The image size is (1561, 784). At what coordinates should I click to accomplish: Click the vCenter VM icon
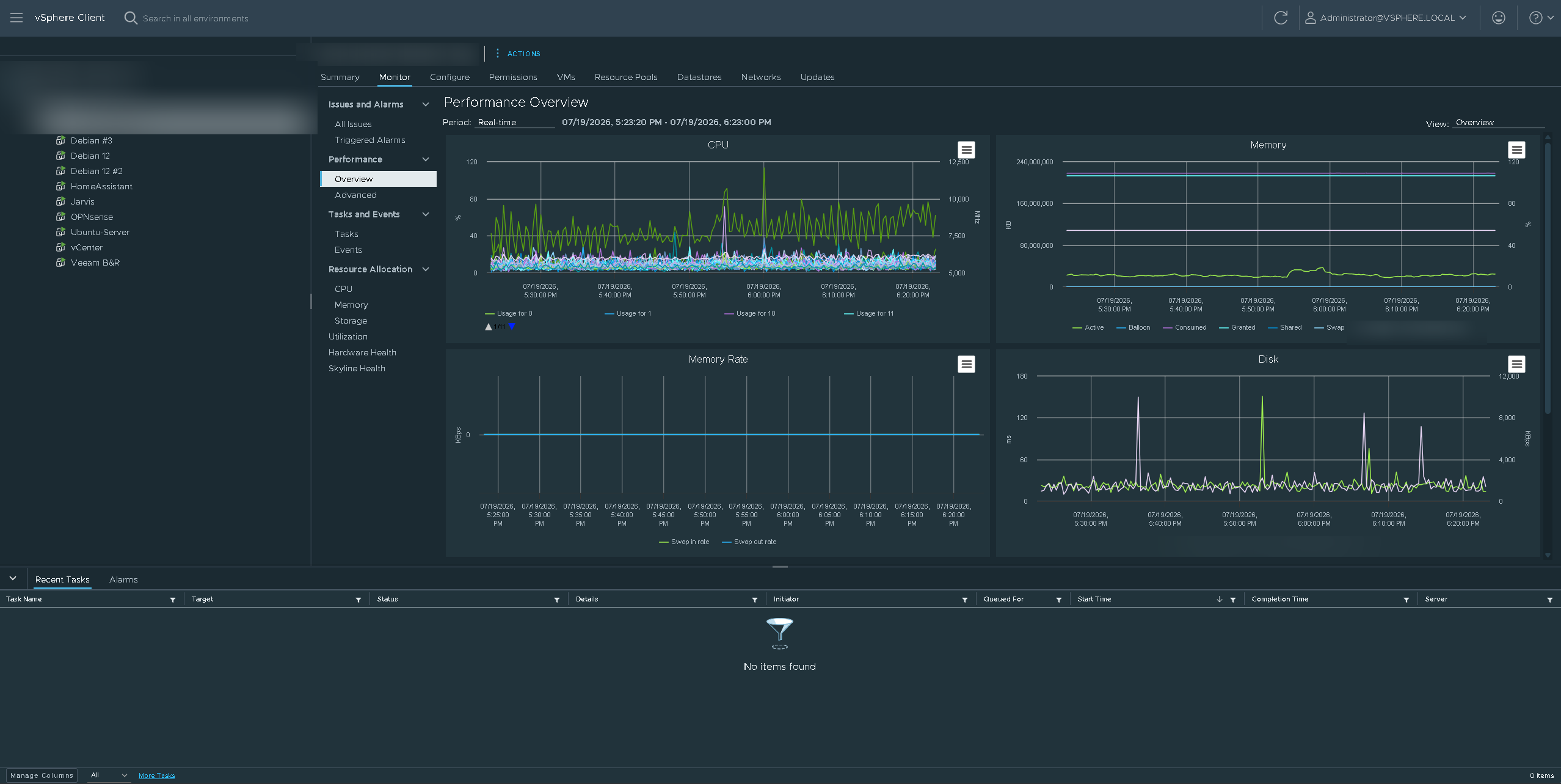[x=60, y=247]
